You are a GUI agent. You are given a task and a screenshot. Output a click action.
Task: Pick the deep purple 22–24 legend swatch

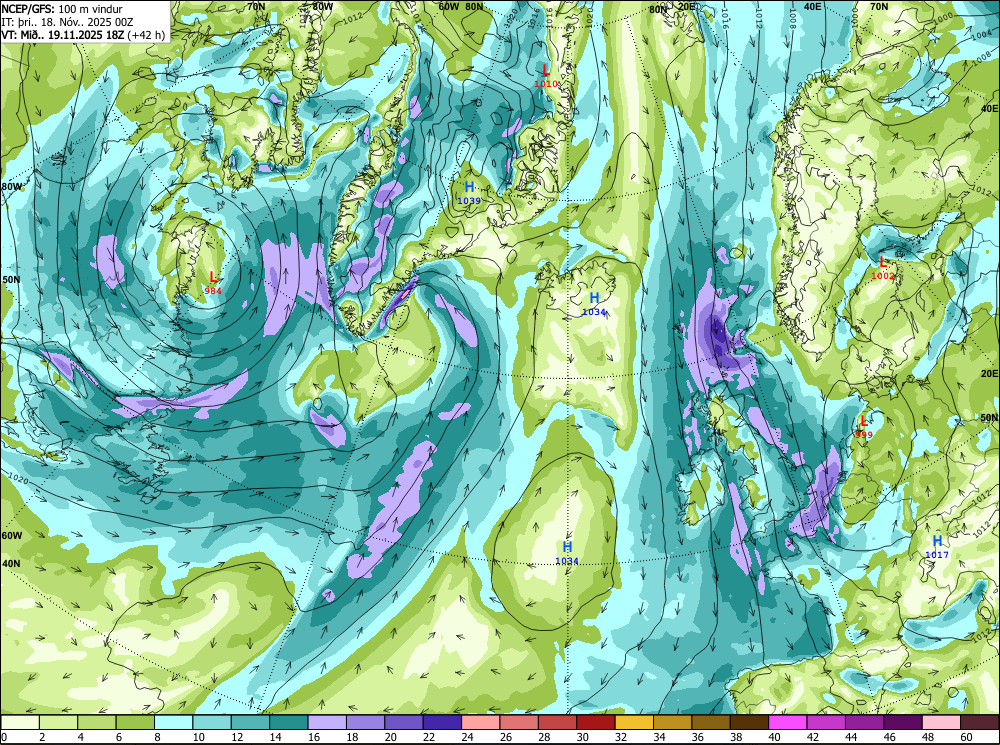(443, 722)
